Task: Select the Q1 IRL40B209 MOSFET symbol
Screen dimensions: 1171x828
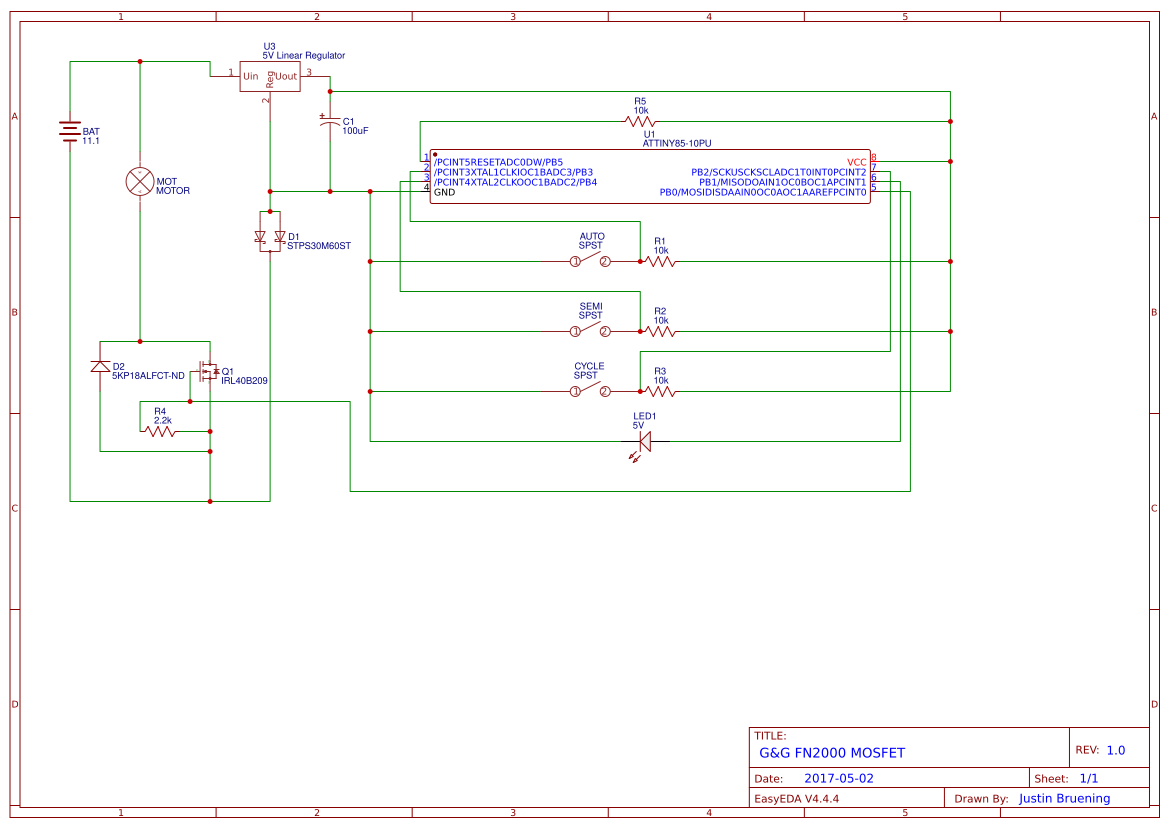Action: point(208,372)
